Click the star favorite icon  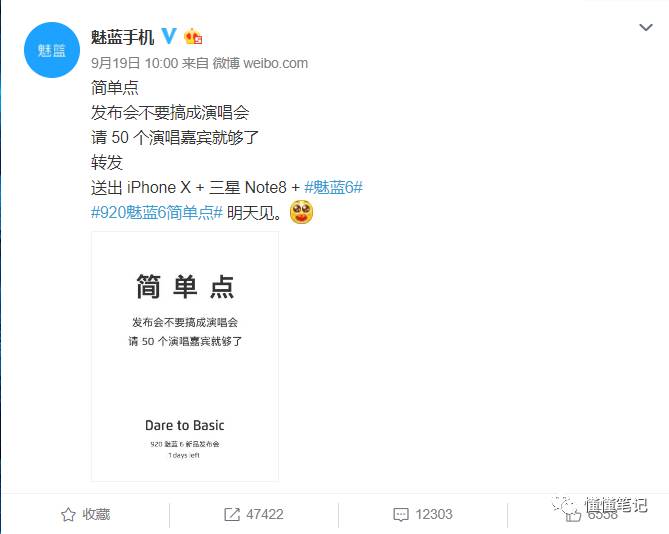pos(68,514)
